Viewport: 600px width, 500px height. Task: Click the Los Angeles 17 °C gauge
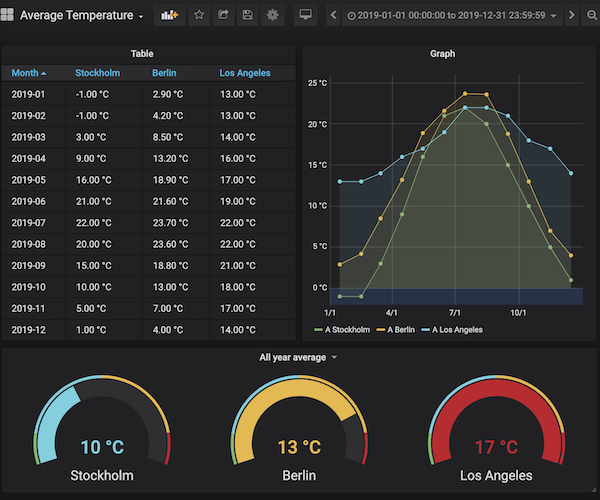coord(496,420)
